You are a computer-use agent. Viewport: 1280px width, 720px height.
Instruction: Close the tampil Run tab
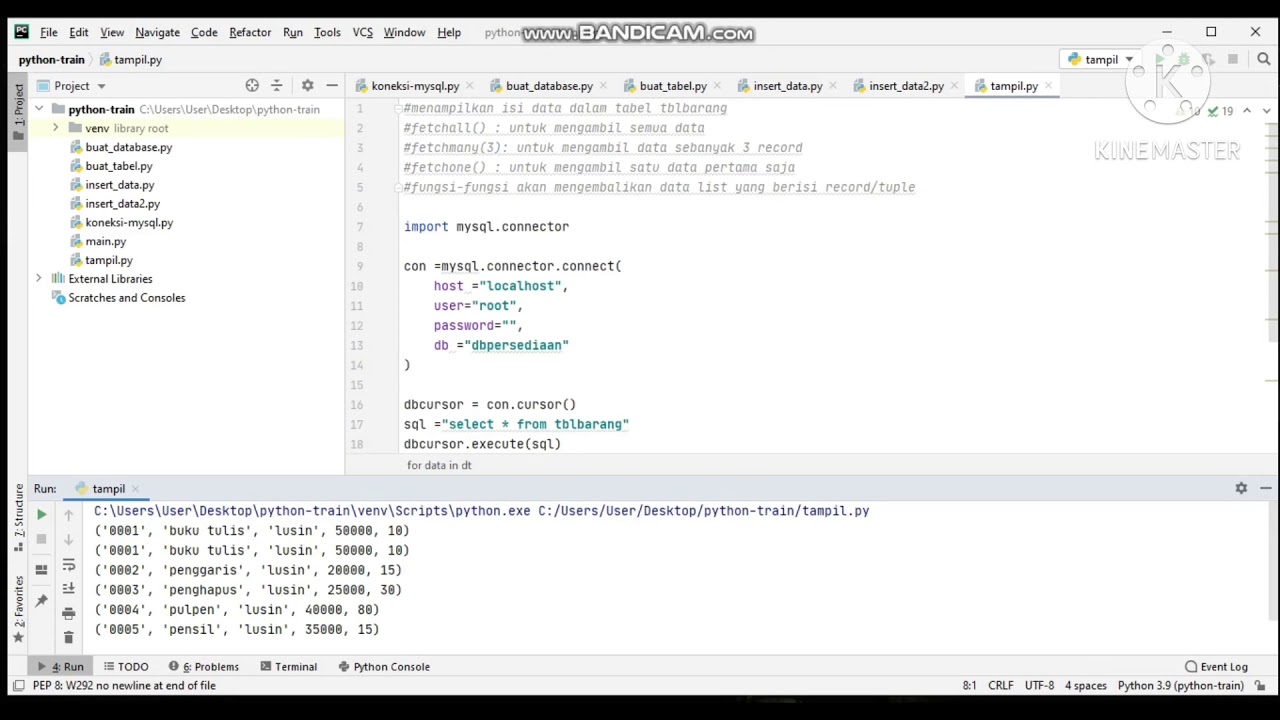coord(134,489)
